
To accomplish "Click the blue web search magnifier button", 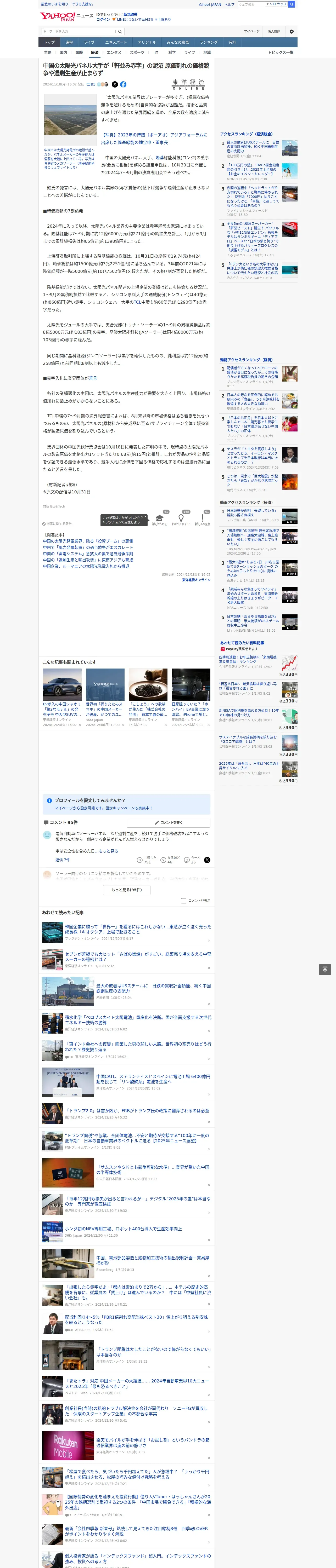I will 292,4.
